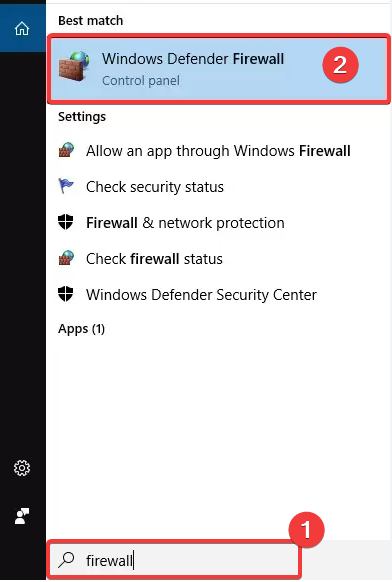This screenshot has height=582, width=392.
Task: Open Firewall & network protection setting
Action: coord(185,223)
